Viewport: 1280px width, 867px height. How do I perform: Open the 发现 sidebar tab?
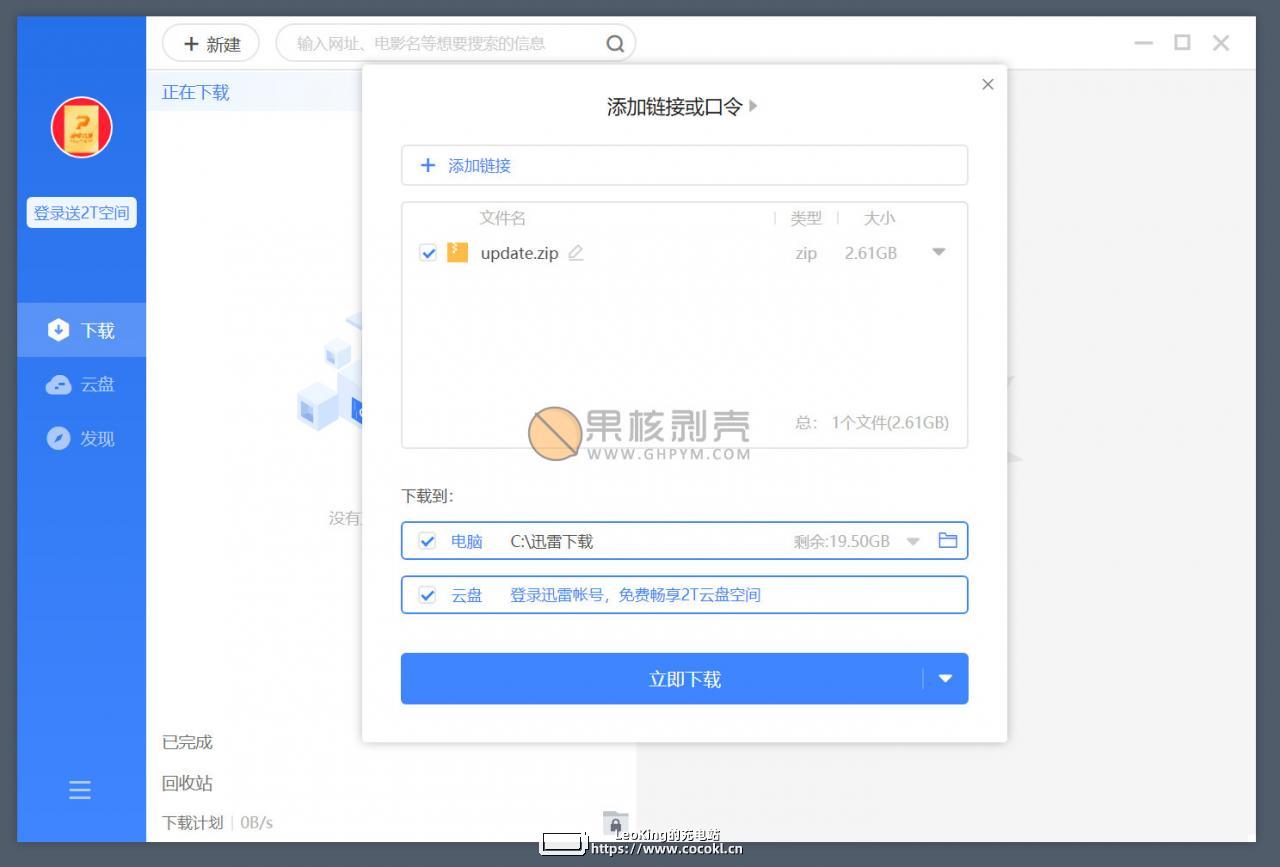click(x=82, y=438)
